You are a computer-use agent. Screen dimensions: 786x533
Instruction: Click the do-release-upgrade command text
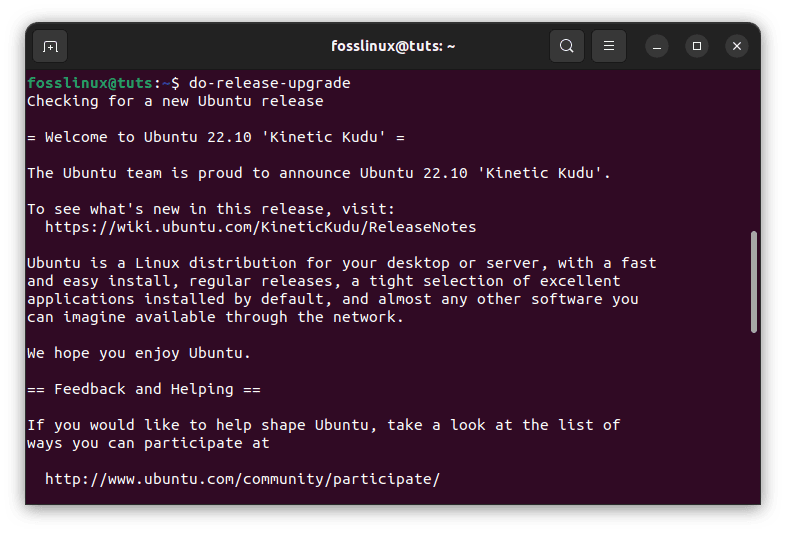click(270, 83)
